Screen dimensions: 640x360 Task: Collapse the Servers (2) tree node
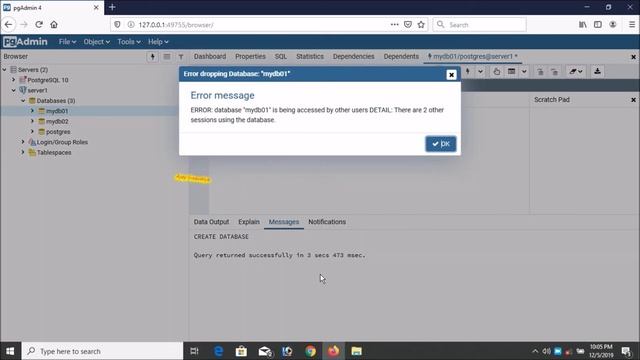[4, 70]
